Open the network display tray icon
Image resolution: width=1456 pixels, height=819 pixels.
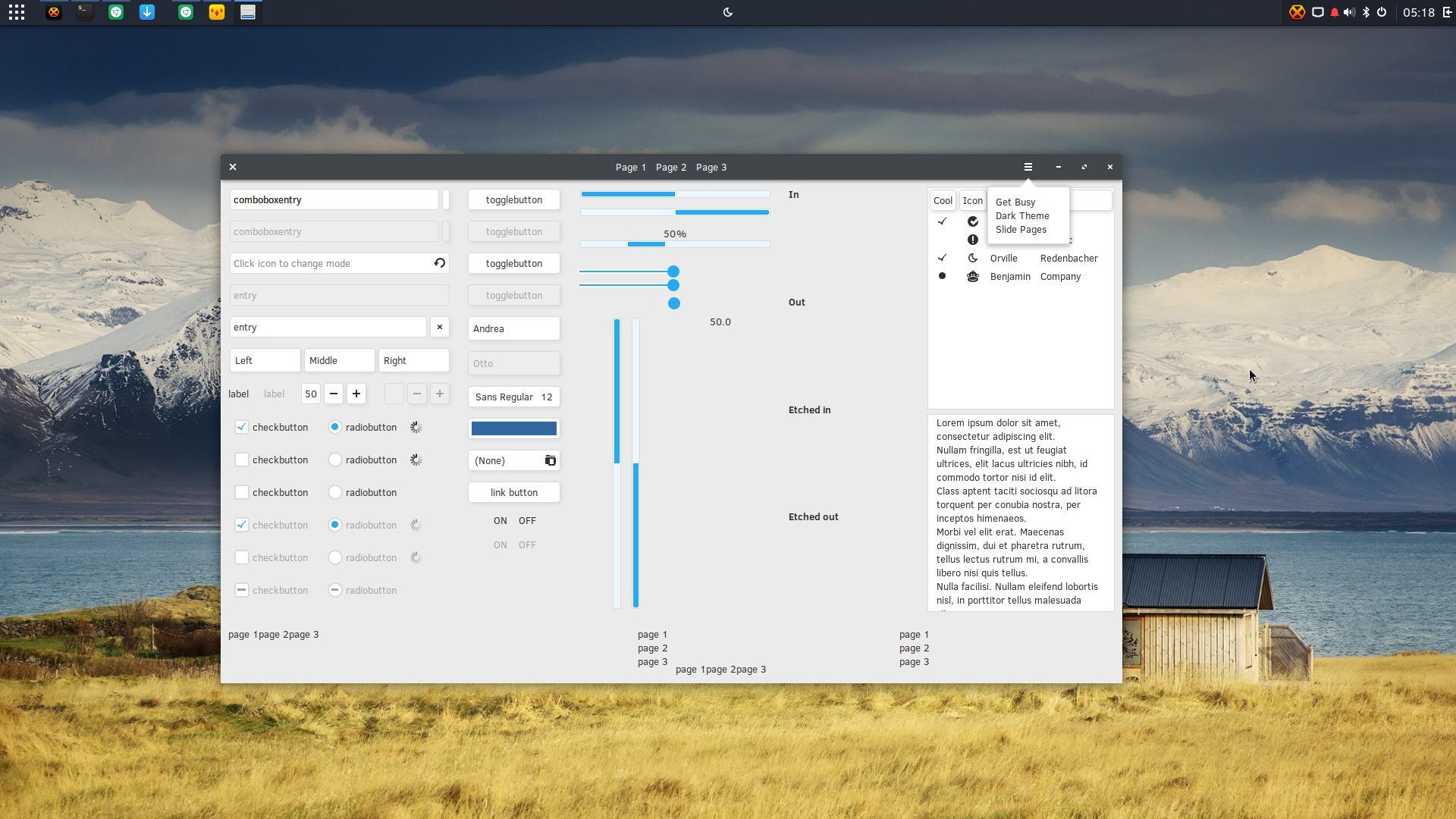(1318, 12)
